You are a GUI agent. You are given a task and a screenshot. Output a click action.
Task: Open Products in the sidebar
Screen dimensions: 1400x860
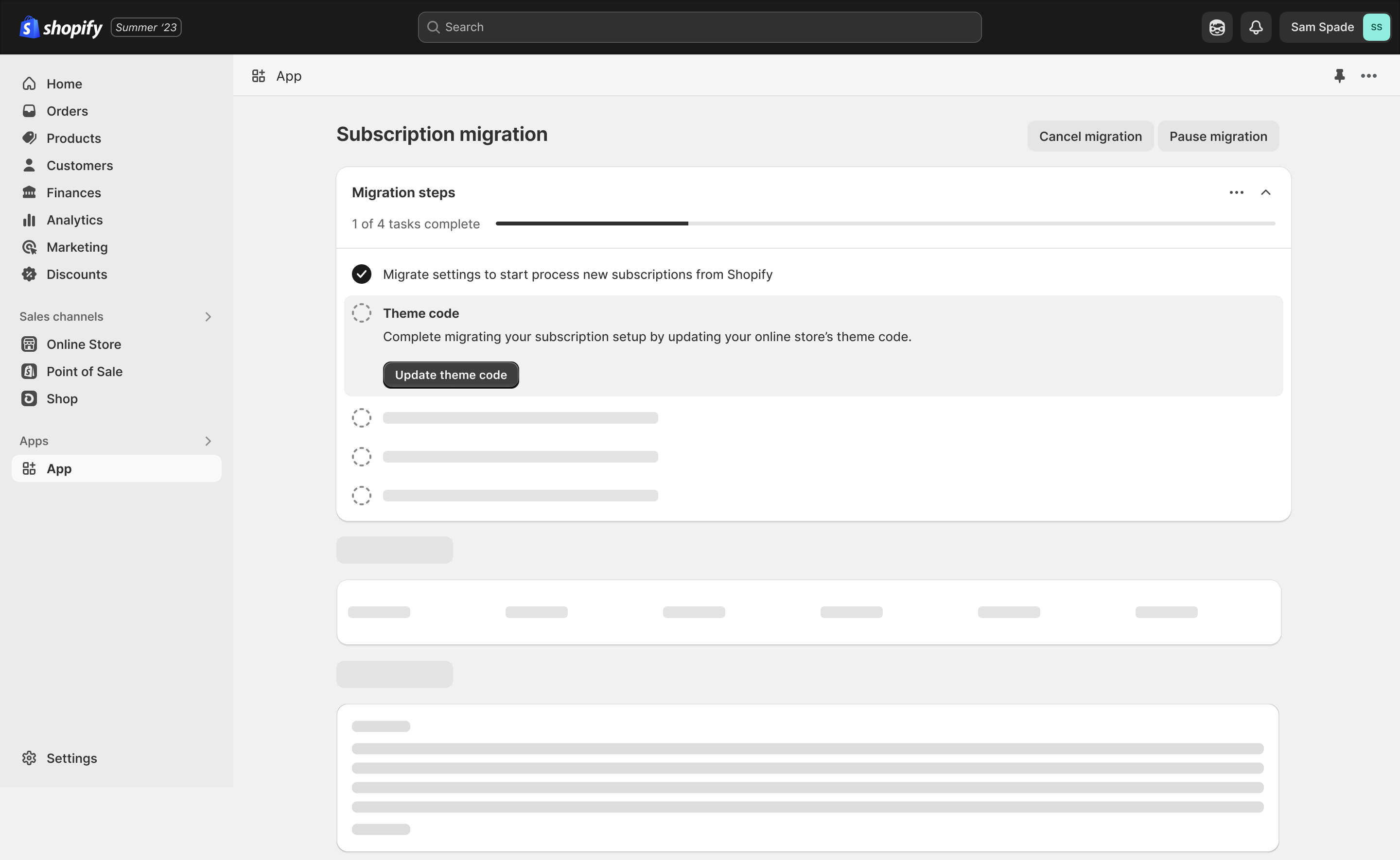[117, 138]
